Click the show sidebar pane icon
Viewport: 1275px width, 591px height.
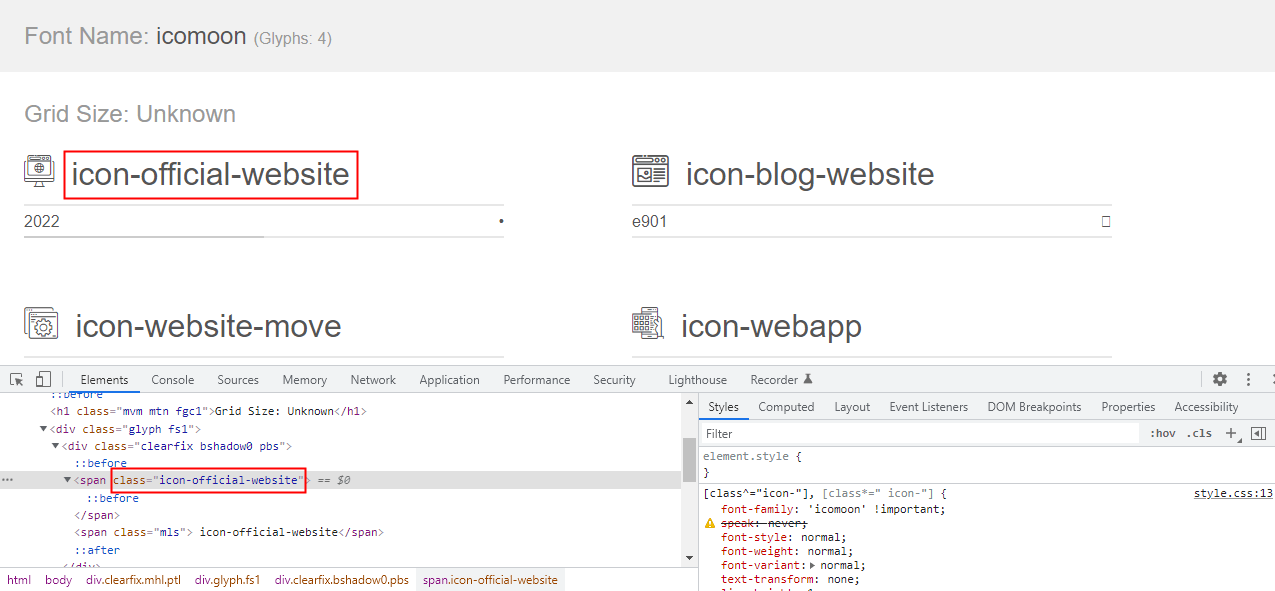pyautogui.click(x=1259, y=433)
